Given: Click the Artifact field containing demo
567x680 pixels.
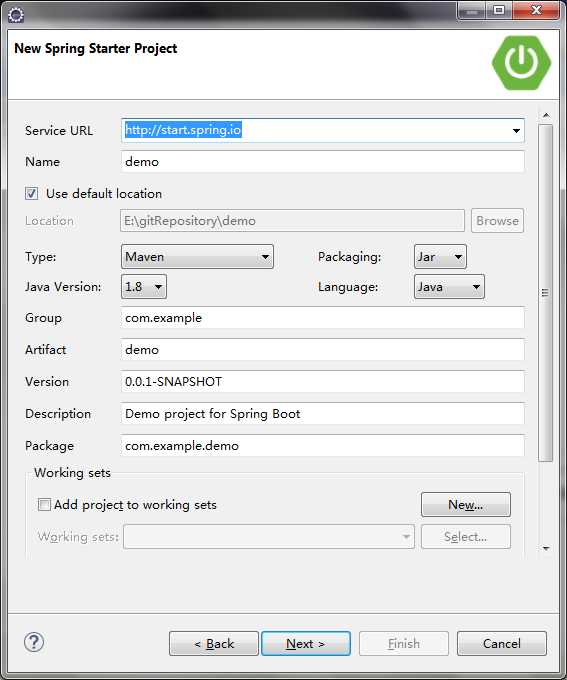Looking at the screenshot, I should point(323,350).
